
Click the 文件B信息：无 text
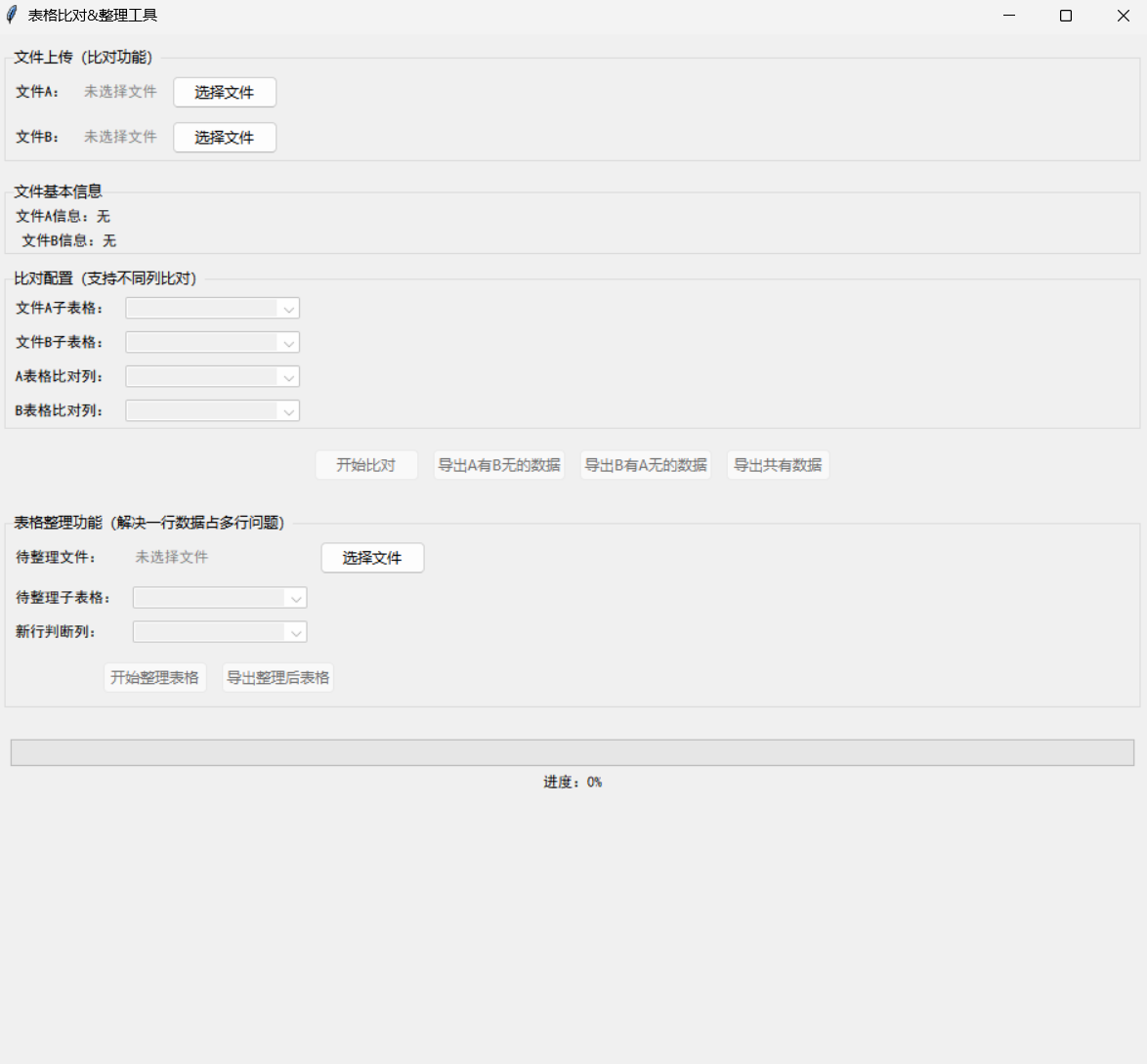click(x=68, y=240)
